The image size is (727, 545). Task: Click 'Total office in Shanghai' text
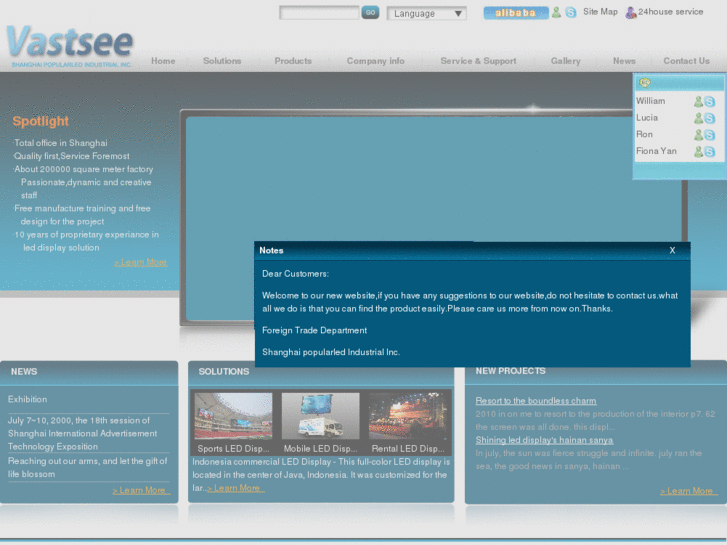(61, 143)
